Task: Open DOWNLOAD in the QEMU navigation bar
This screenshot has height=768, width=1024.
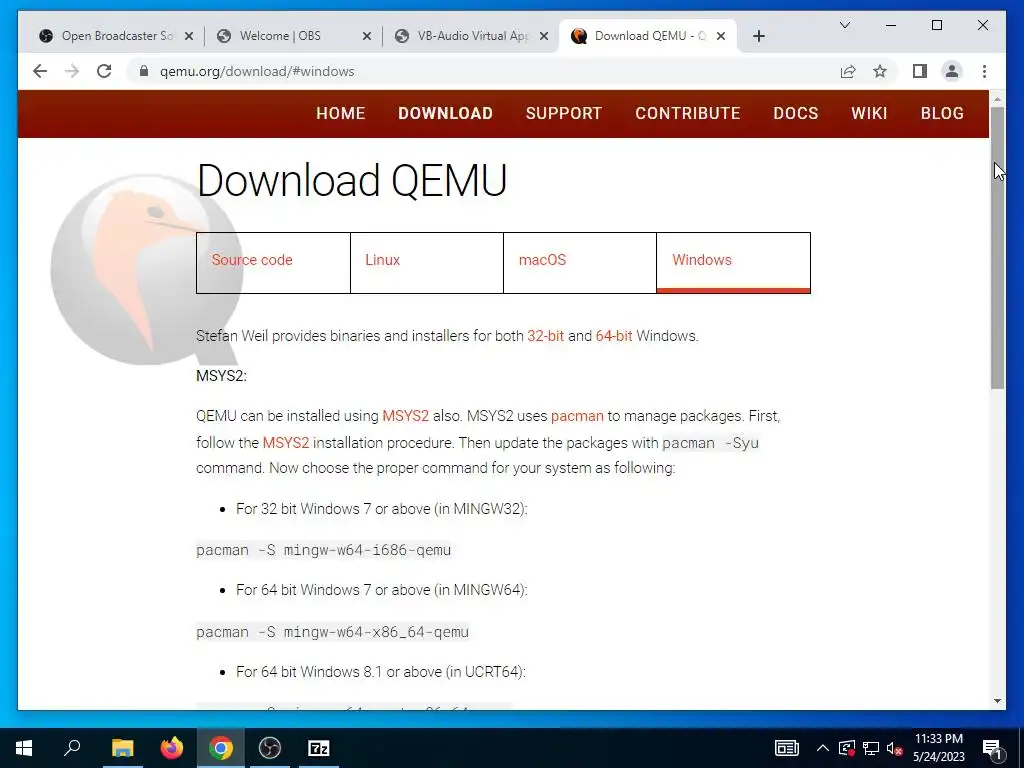Action: pos(445,113)
